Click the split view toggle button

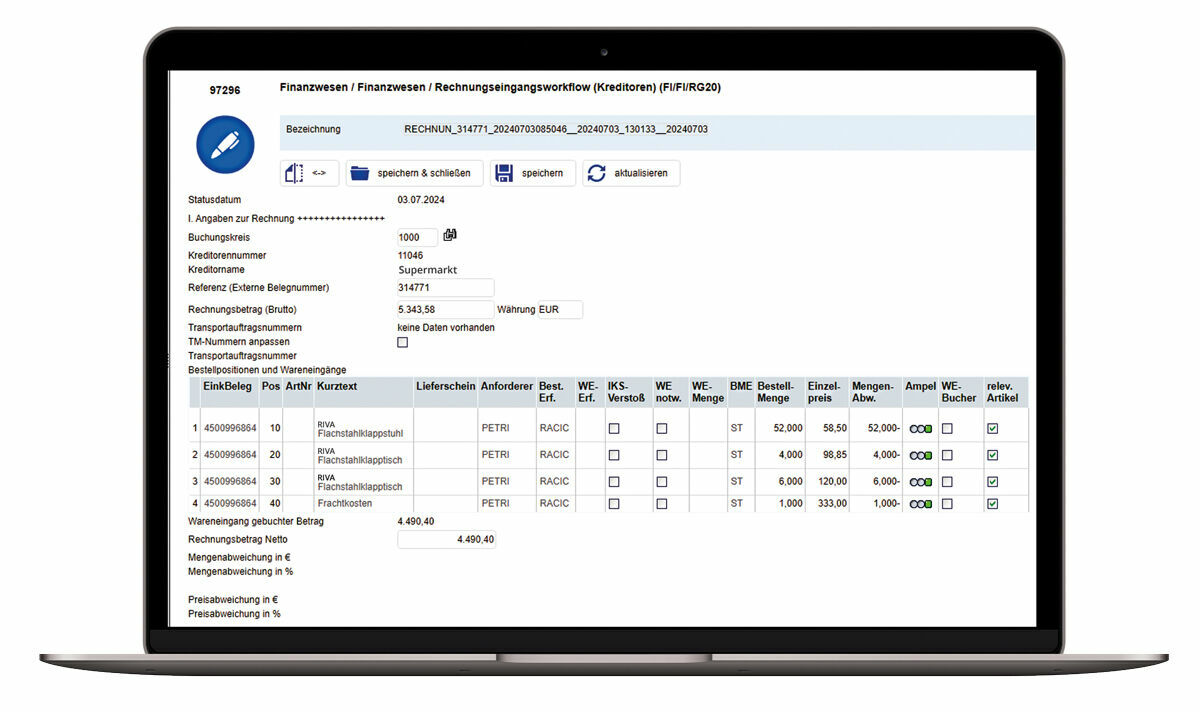(x=310, y=173)
